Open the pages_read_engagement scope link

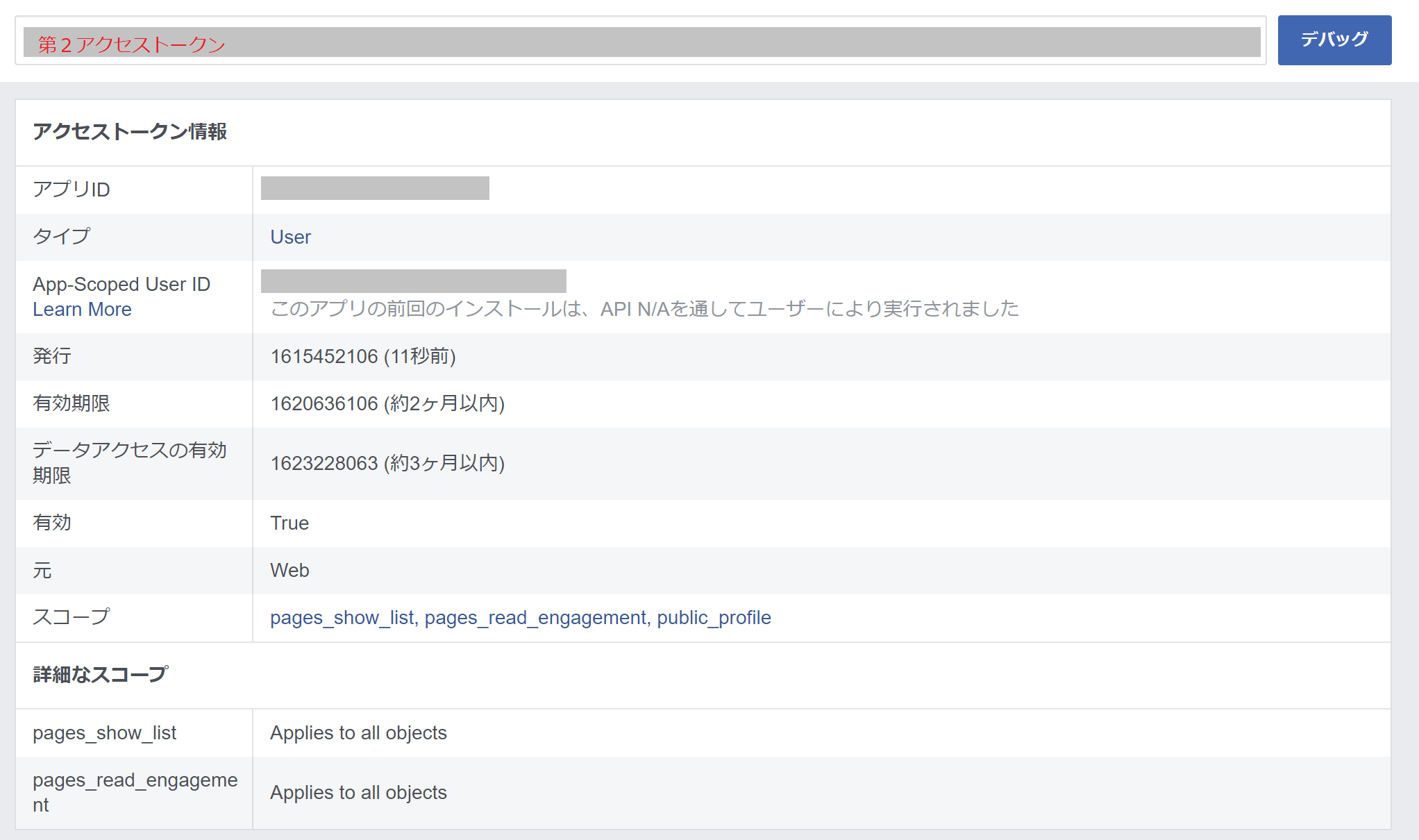point(535,618)
